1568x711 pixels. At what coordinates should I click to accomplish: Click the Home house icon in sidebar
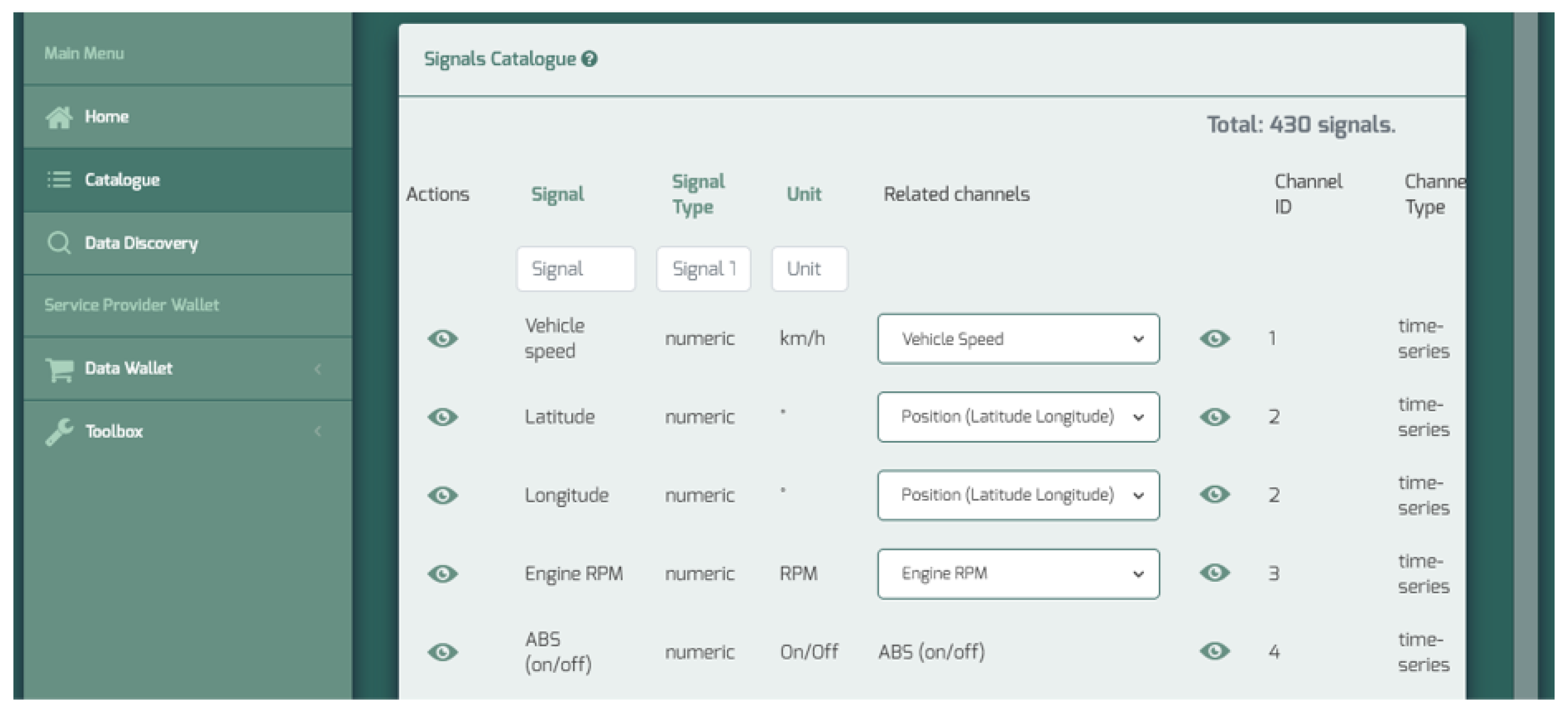59,117
